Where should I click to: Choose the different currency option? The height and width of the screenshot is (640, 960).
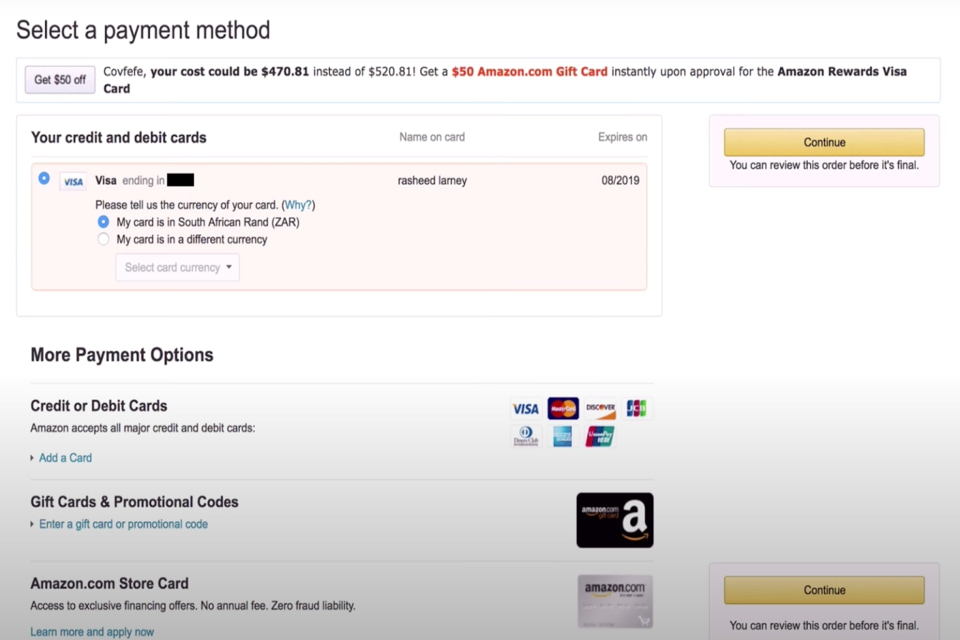click(103, 239)
